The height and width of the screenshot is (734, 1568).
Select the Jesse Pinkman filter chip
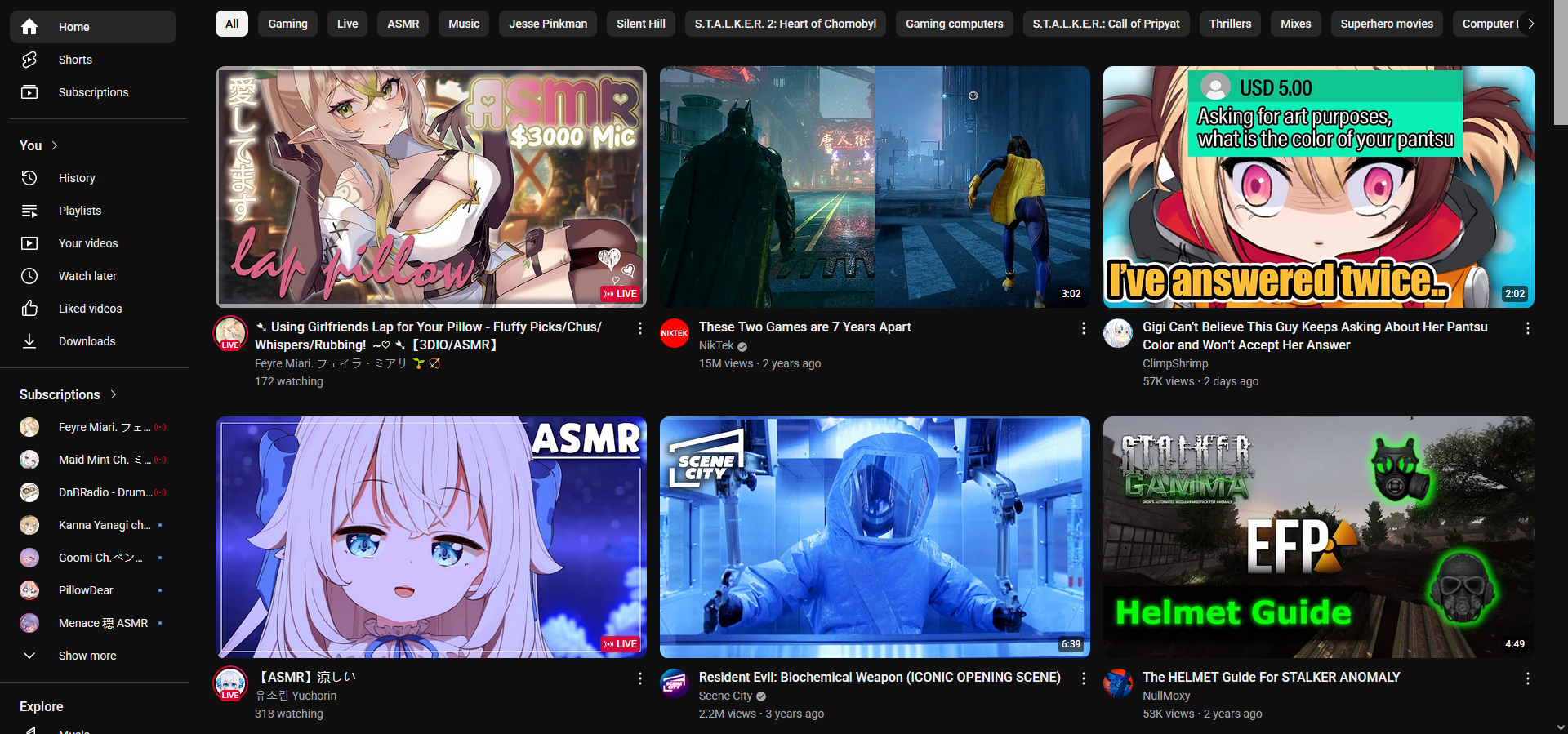pos(548,24)
